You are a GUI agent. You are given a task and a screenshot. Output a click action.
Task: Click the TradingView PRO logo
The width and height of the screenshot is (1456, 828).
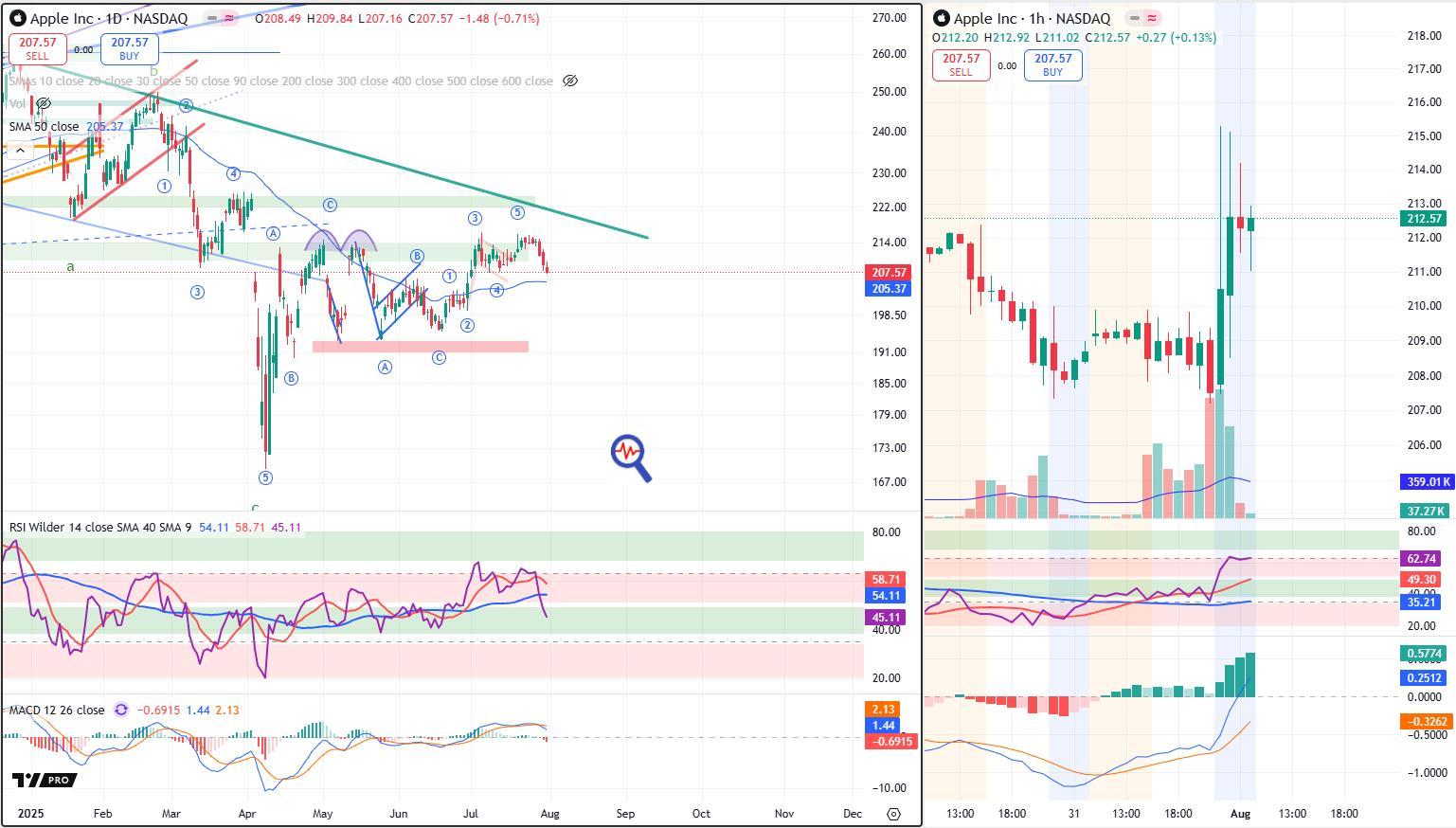point(44,780)
